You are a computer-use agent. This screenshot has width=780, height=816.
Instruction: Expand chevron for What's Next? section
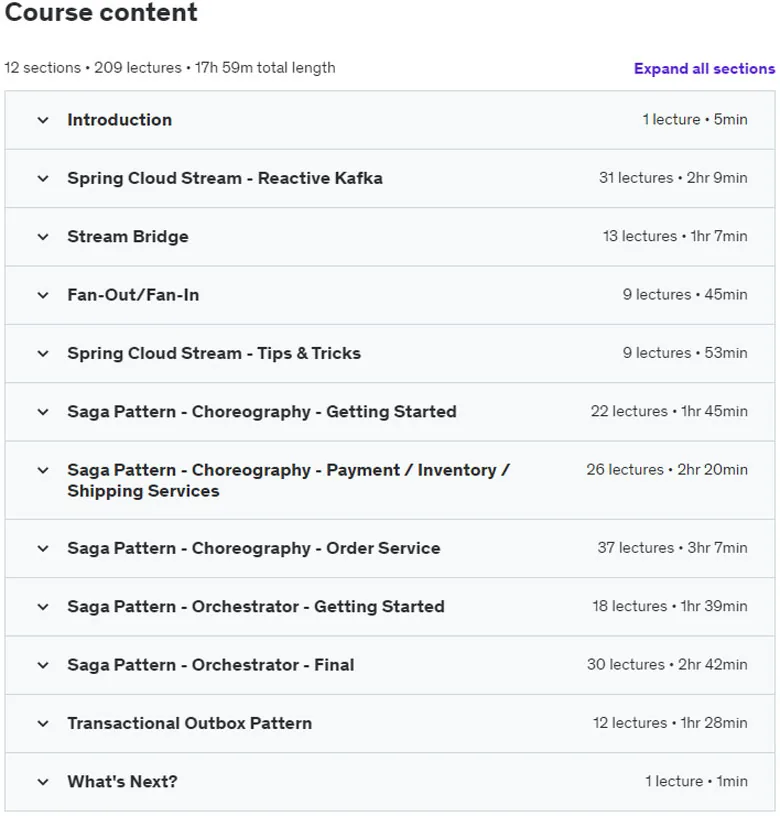tap(43, 781)
